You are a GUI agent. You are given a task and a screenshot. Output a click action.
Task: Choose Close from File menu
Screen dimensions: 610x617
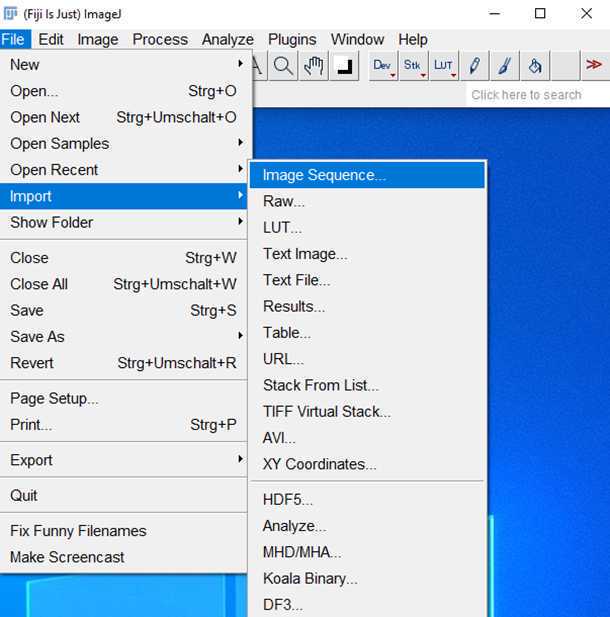click(124, 258)
